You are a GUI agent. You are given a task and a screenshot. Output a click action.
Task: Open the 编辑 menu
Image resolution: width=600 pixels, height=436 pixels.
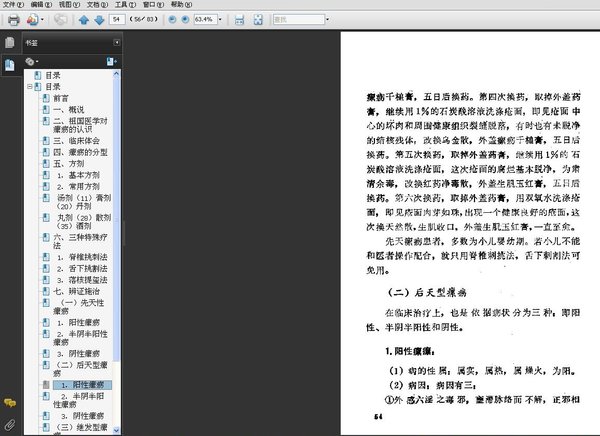(41, 5)
